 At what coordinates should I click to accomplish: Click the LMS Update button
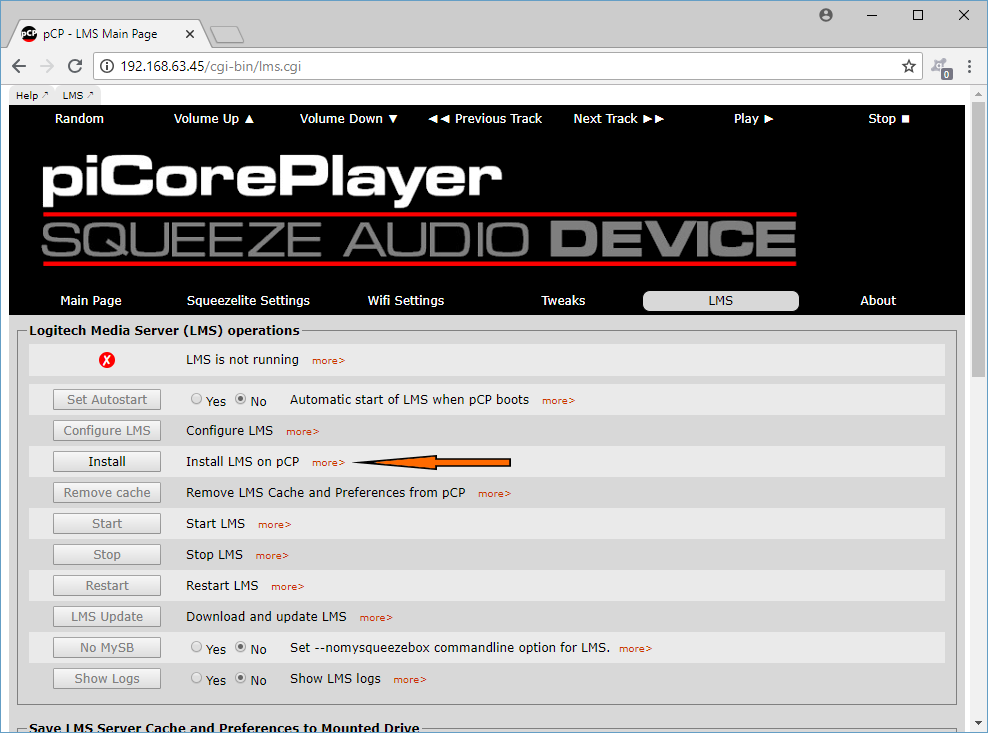point(106,616)
